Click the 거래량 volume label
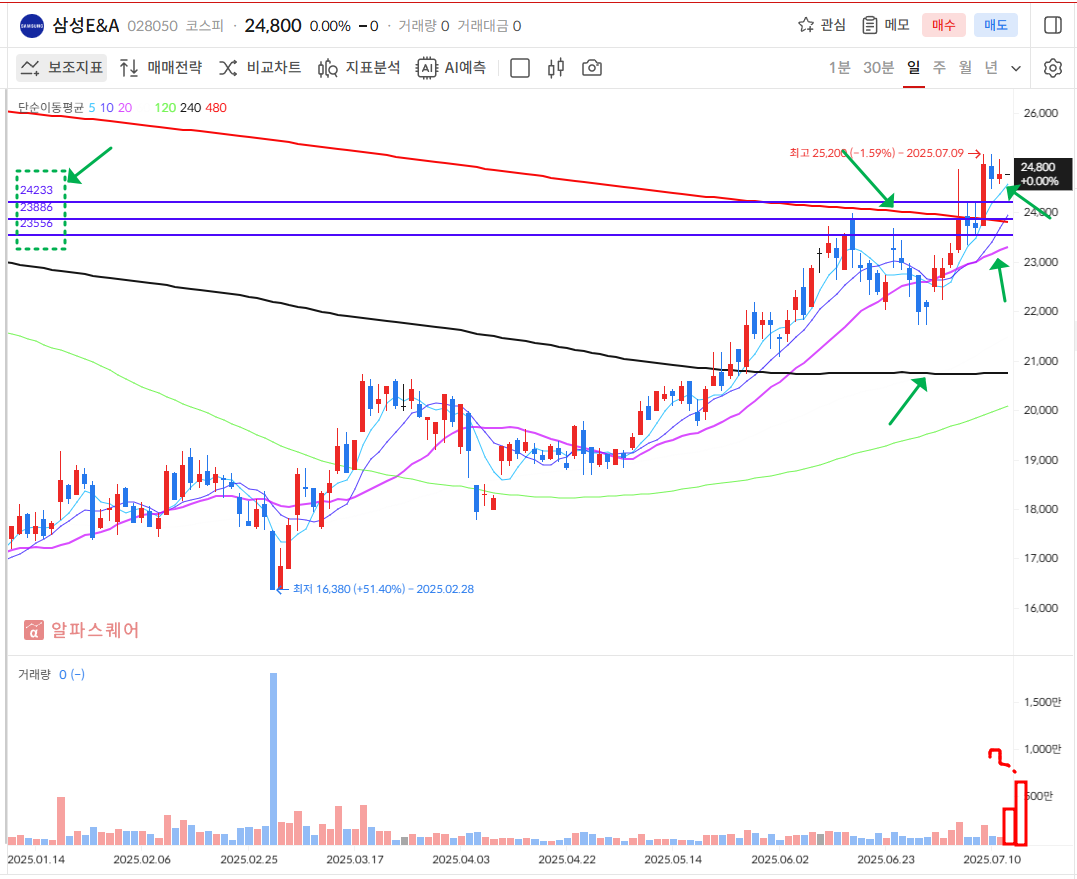The image size is (1077, 879). (34, 674)
